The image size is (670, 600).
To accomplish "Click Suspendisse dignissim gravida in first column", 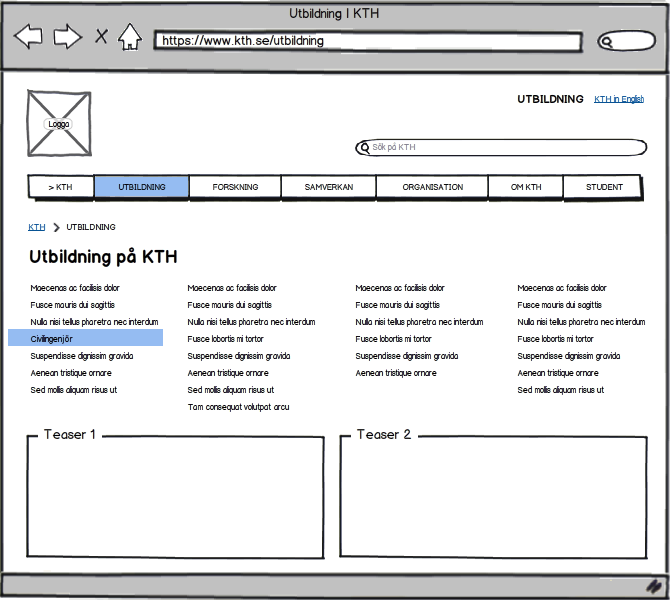I will coord(82,356).
